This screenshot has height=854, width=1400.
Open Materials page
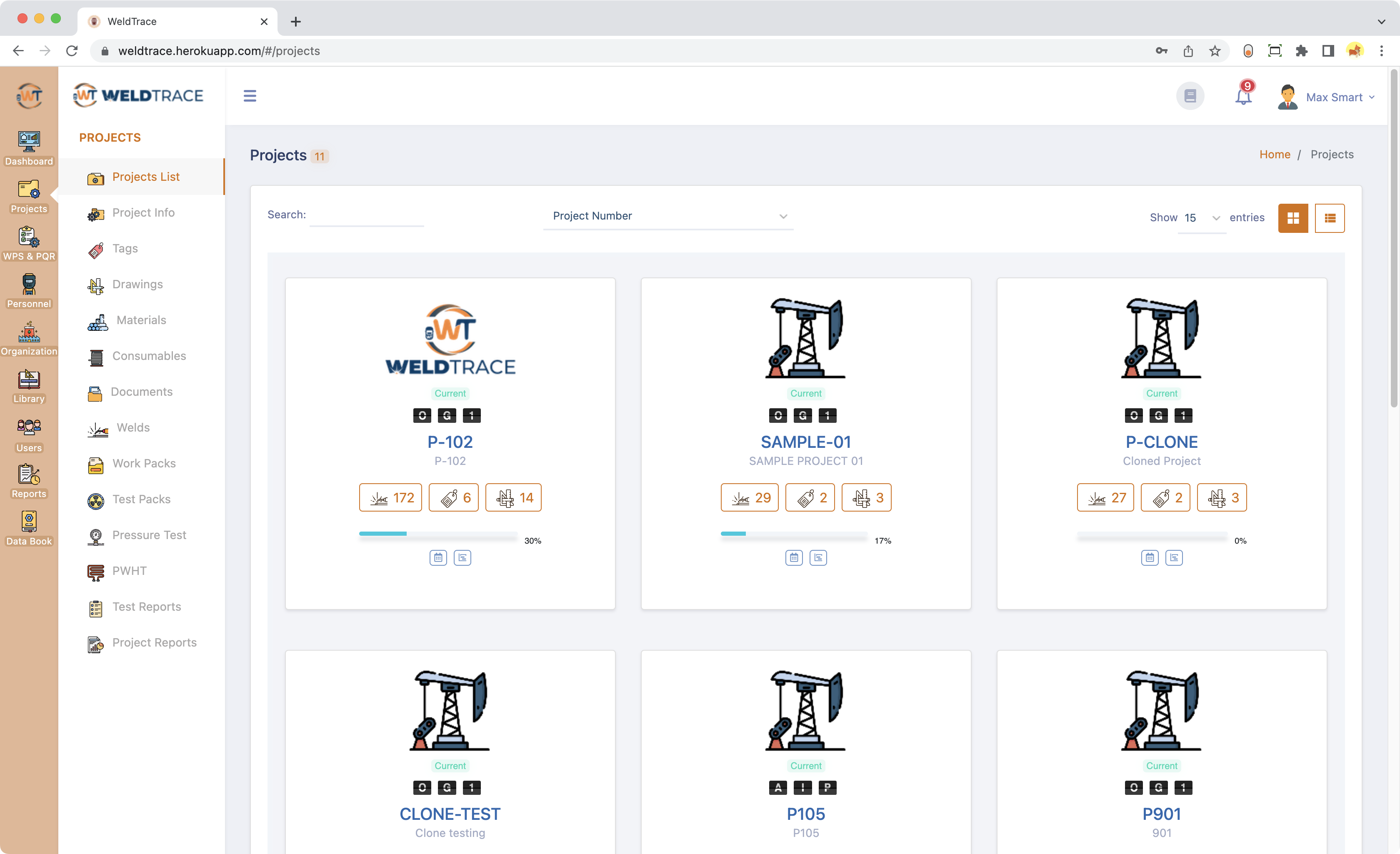142,320
